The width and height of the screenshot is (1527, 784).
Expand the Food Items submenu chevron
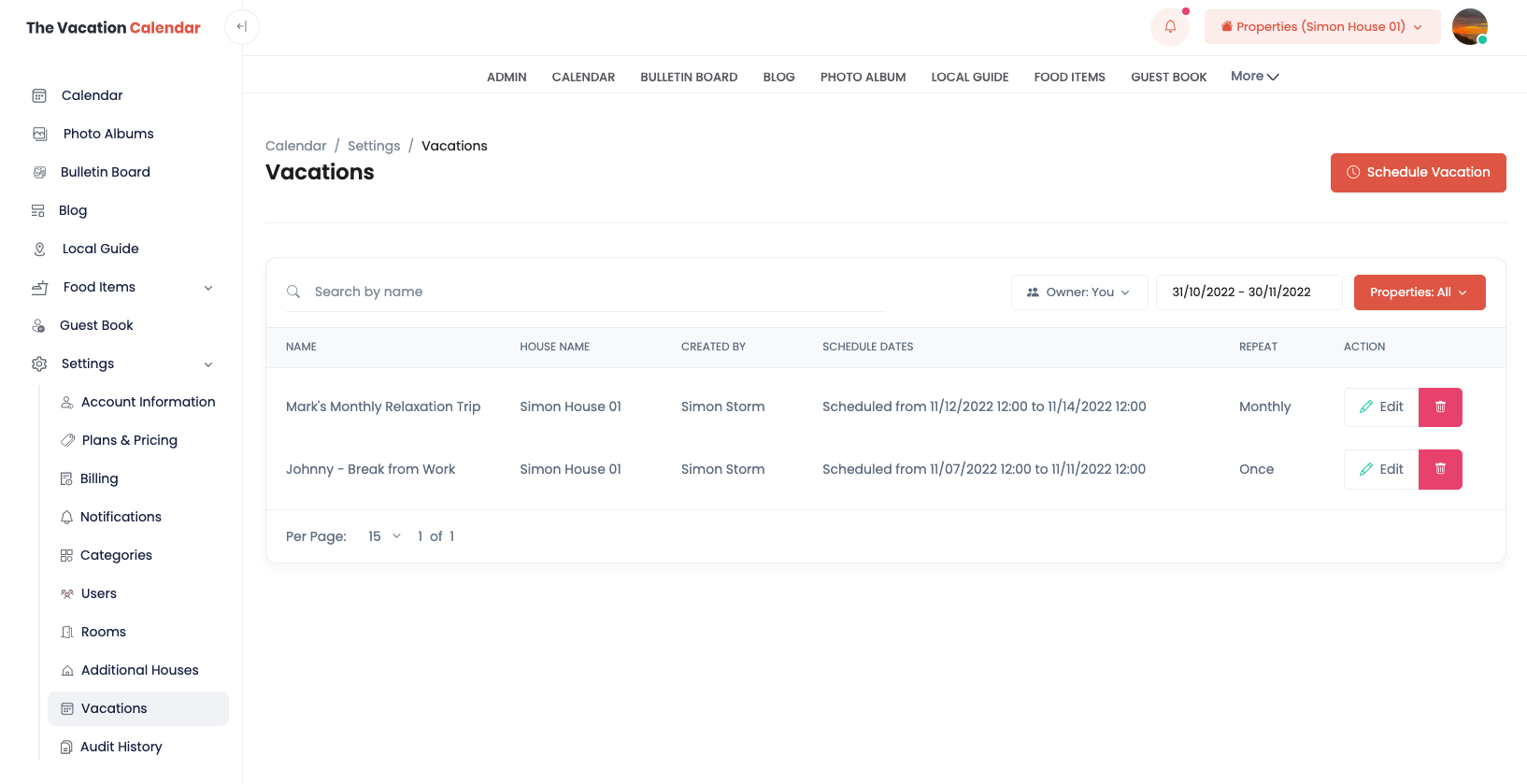(x=208, y=288)
